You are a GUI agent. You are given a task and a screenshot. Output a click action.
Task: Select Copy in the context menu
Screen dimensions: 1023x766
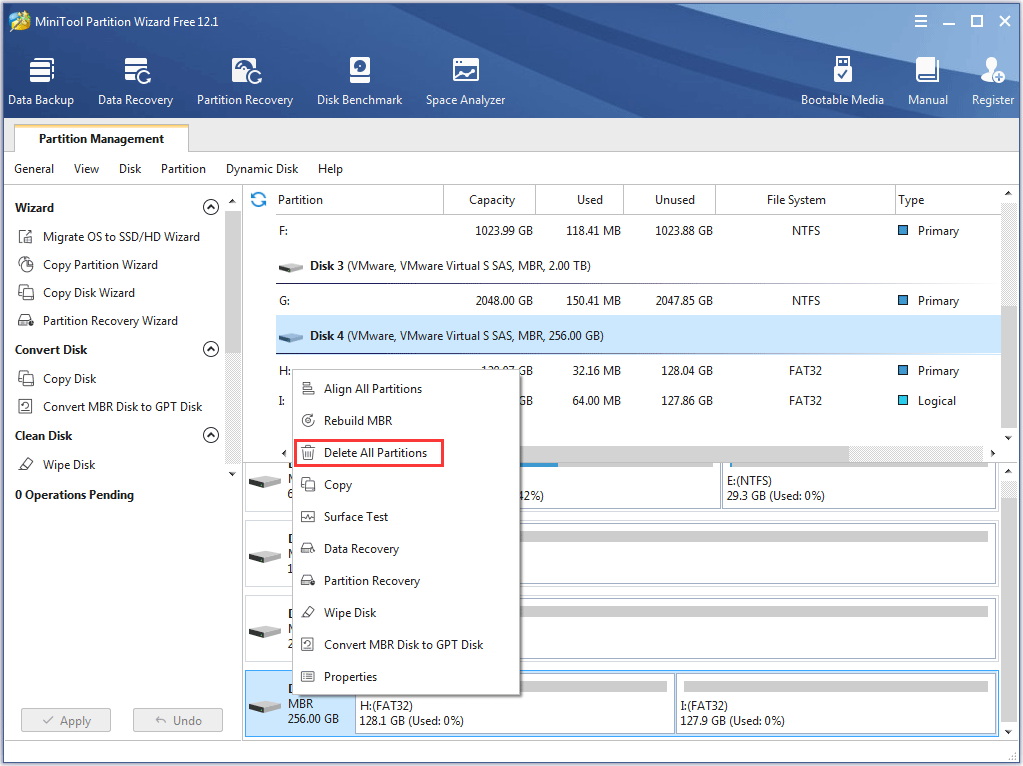tap(406, 485)
